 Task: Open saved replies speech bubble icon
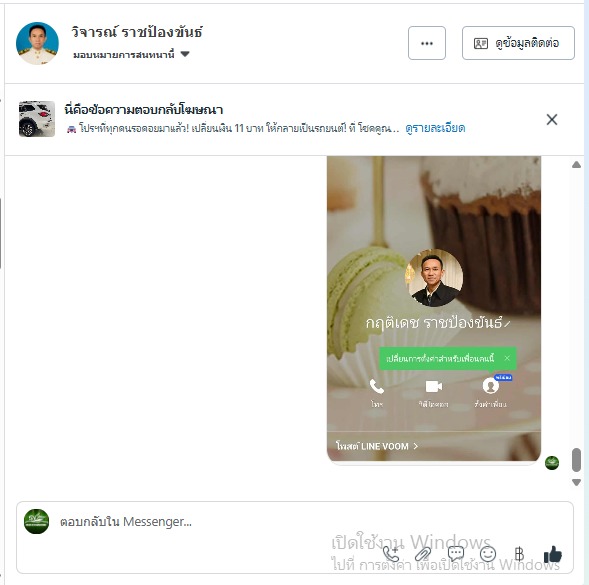(x=456, y=554)
